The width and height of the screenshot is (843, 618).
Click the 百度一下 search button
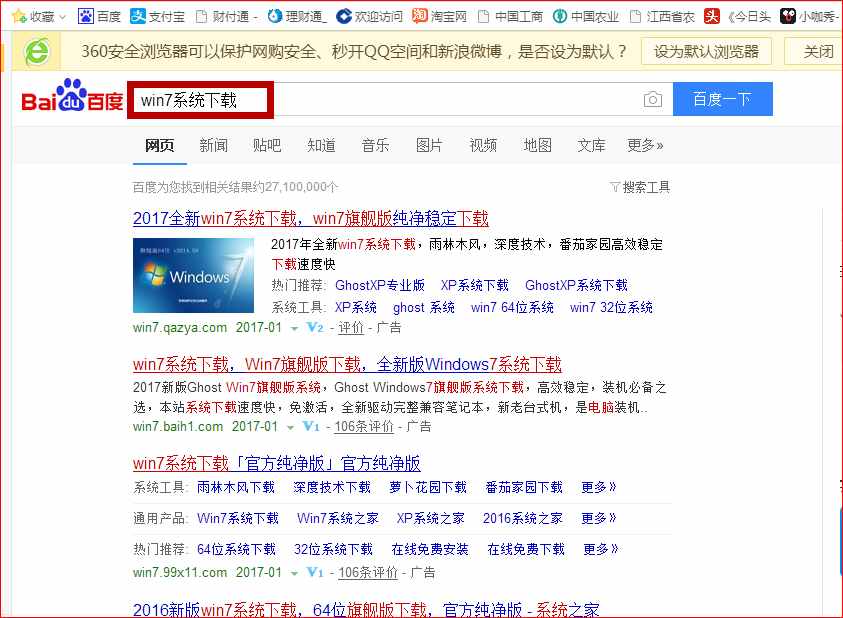[723, 99]
